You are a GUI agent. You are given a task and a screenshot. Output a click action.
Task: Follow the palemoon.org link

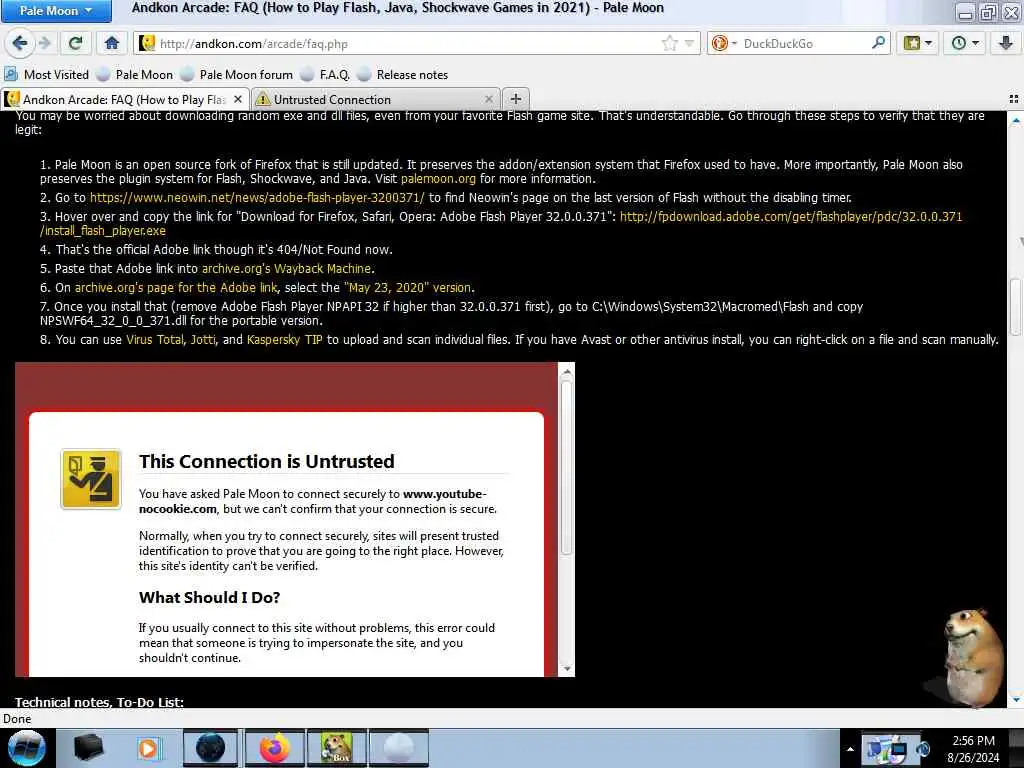[438, 178]
